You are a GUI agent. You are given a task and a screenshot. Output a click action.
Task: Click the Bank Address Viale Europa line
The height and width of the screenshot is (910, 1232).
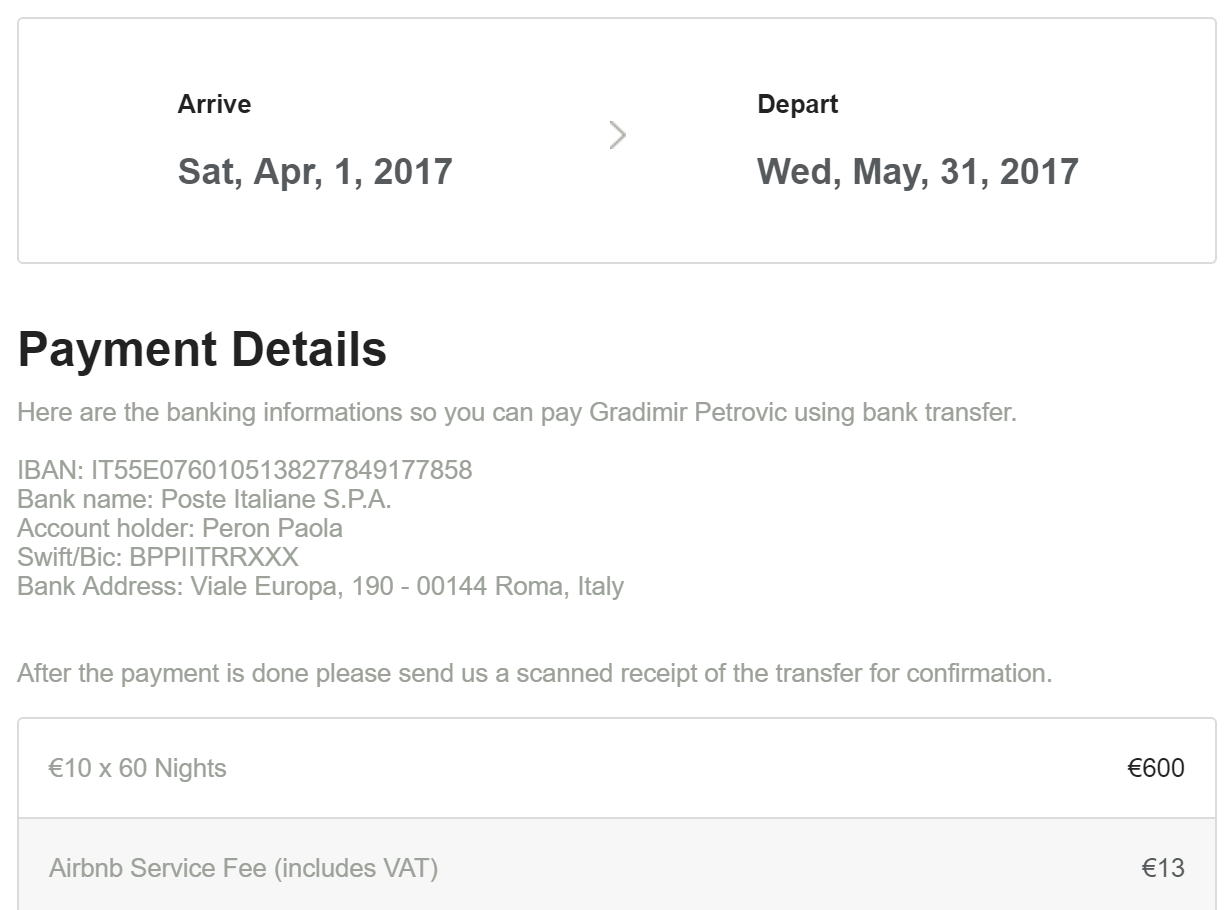pyautogui.click(x=320, y=586)
